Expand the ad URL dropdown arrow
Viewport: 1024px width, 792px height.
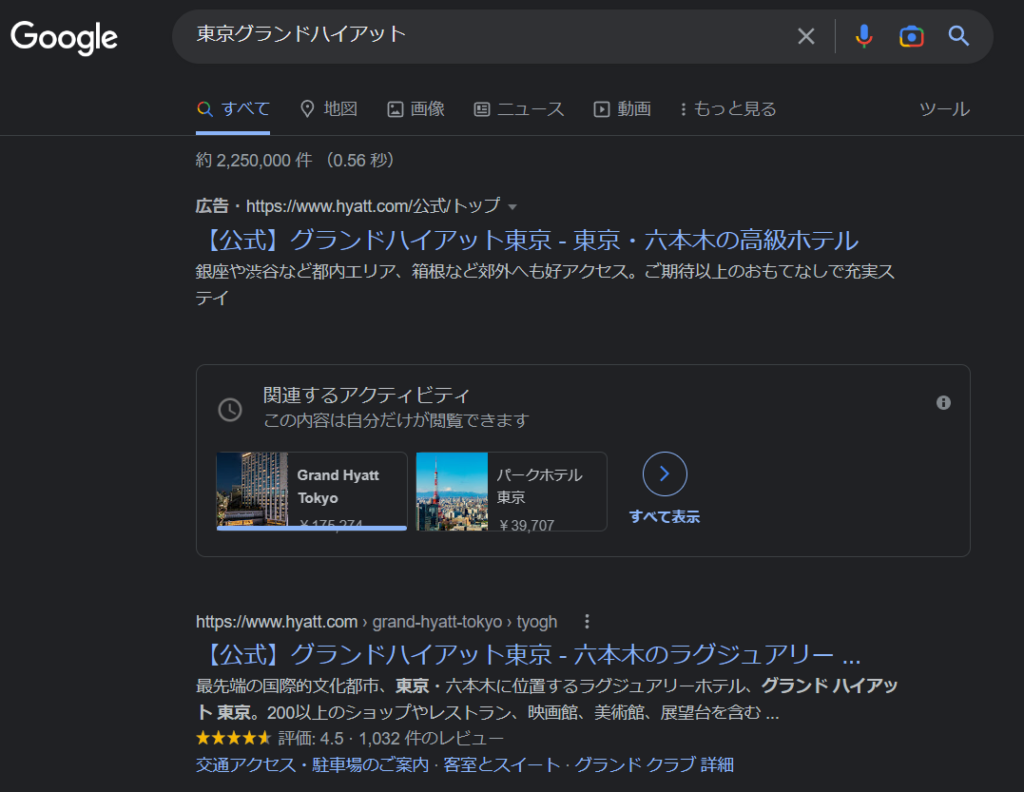coord(513,207)
